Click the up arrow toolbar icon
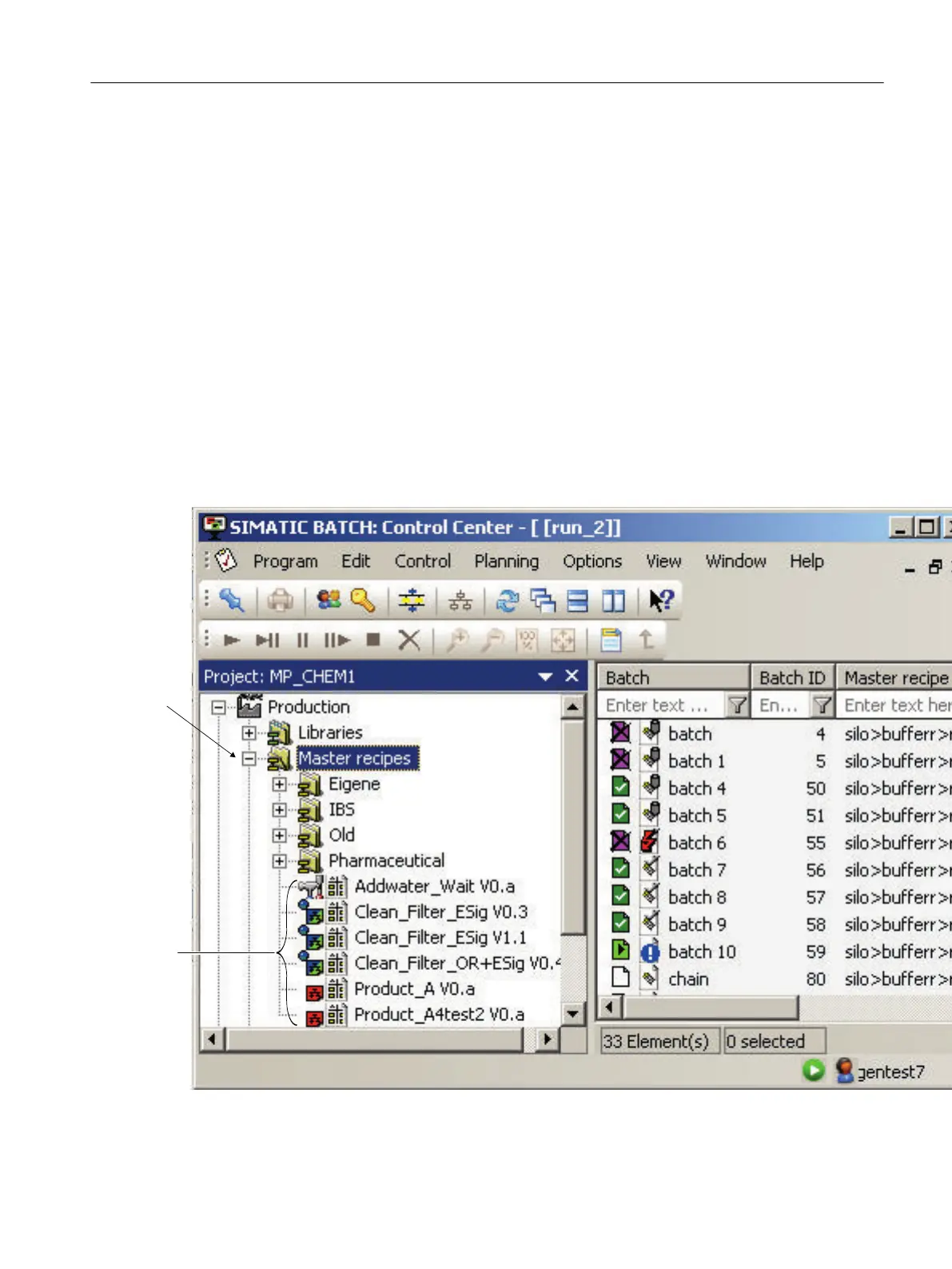The height and width of the screenshot is (1269, 952). pyautogui.click(x=646, y=640)
